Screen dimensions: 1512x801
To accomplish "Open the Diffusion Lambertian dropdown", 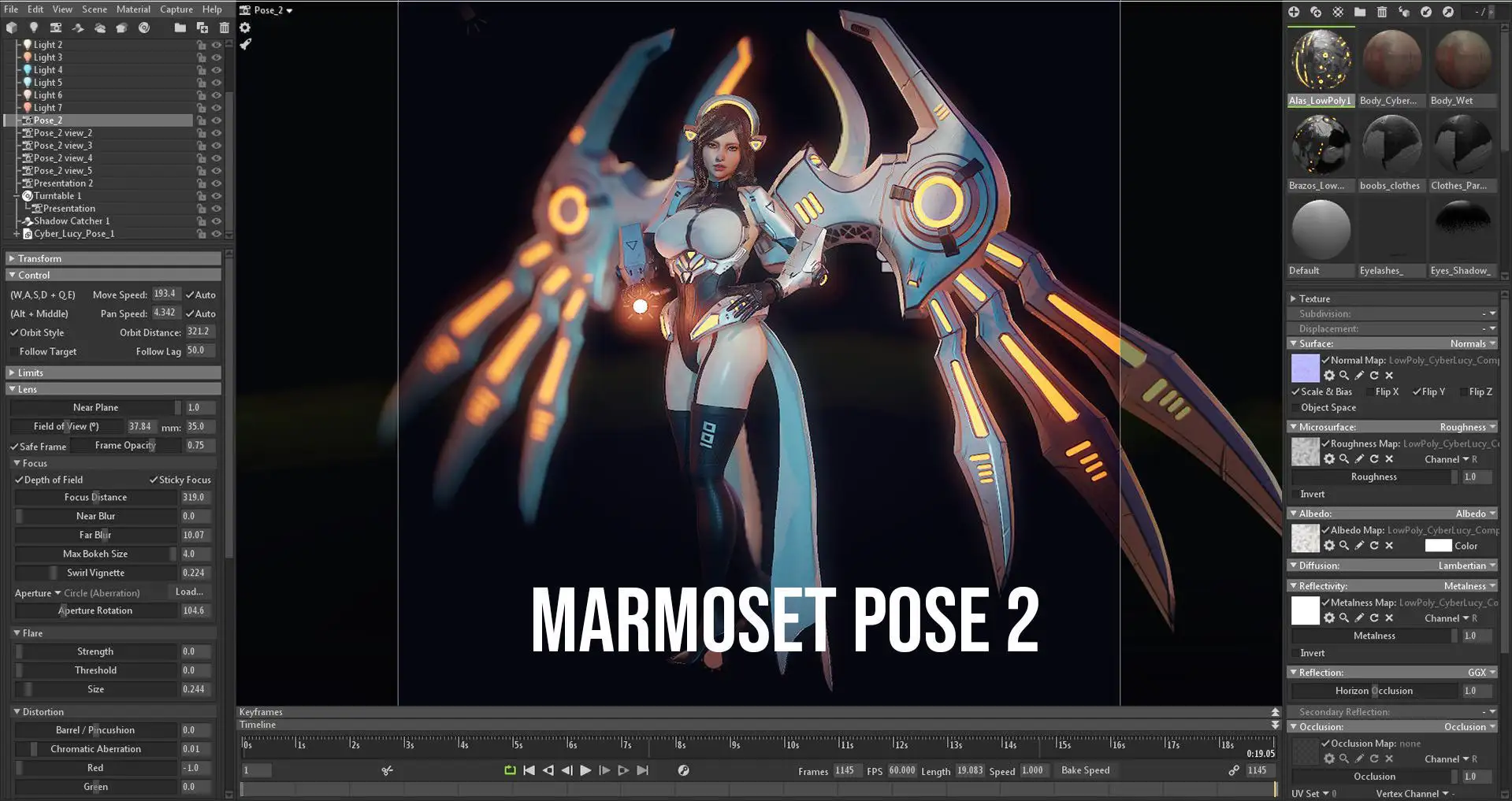I will 1466,566.
